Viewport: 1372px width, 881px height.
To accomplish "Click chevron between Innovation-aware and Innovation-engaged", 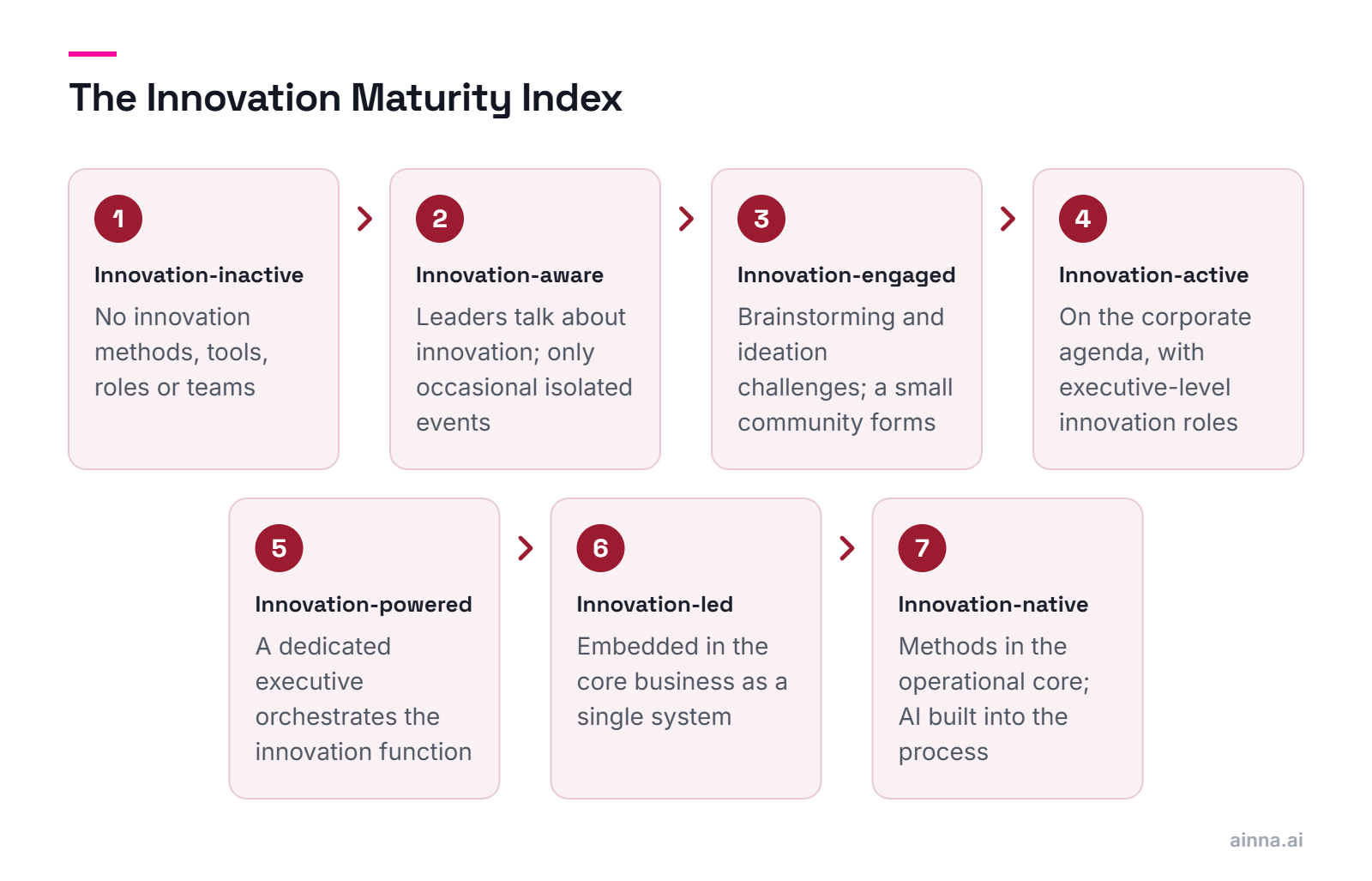I will [686, 219].
